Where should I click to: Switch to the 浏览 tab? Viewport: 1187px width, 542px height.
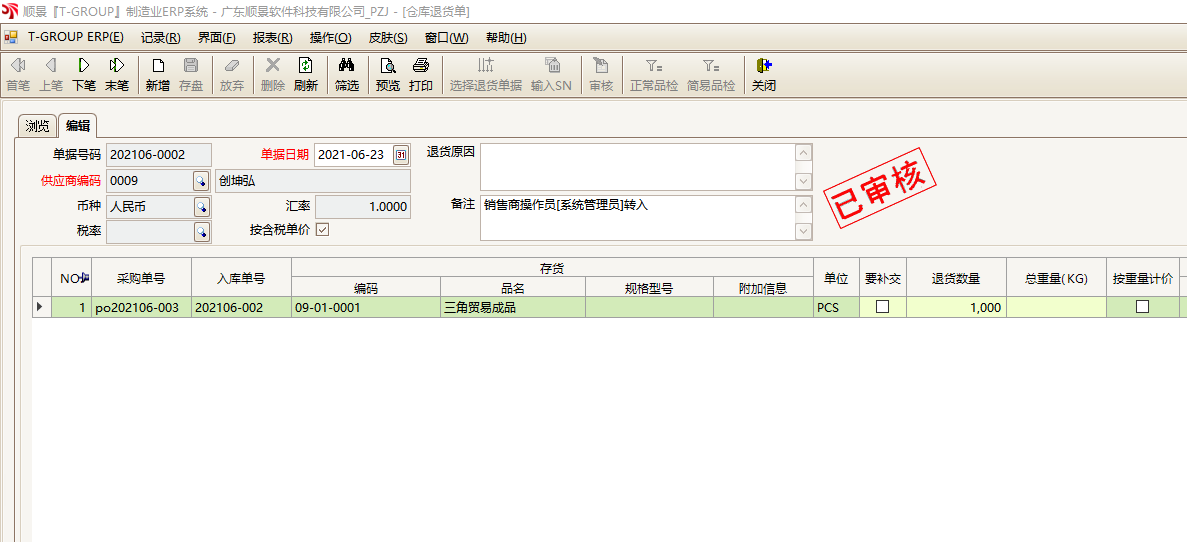[x=37, y=126]
